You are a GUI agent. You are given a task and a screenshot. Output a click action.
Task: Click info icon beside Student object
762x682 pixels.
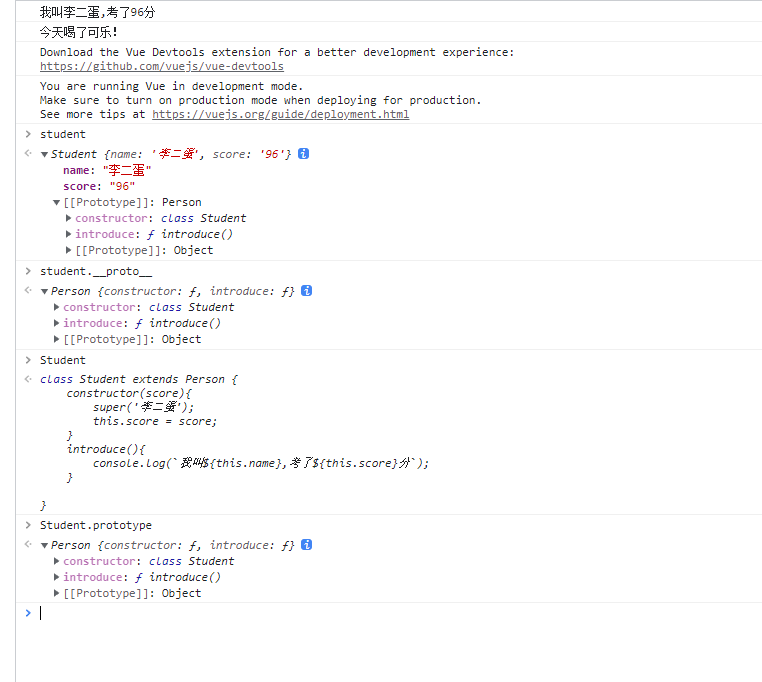tap(303, 154)
